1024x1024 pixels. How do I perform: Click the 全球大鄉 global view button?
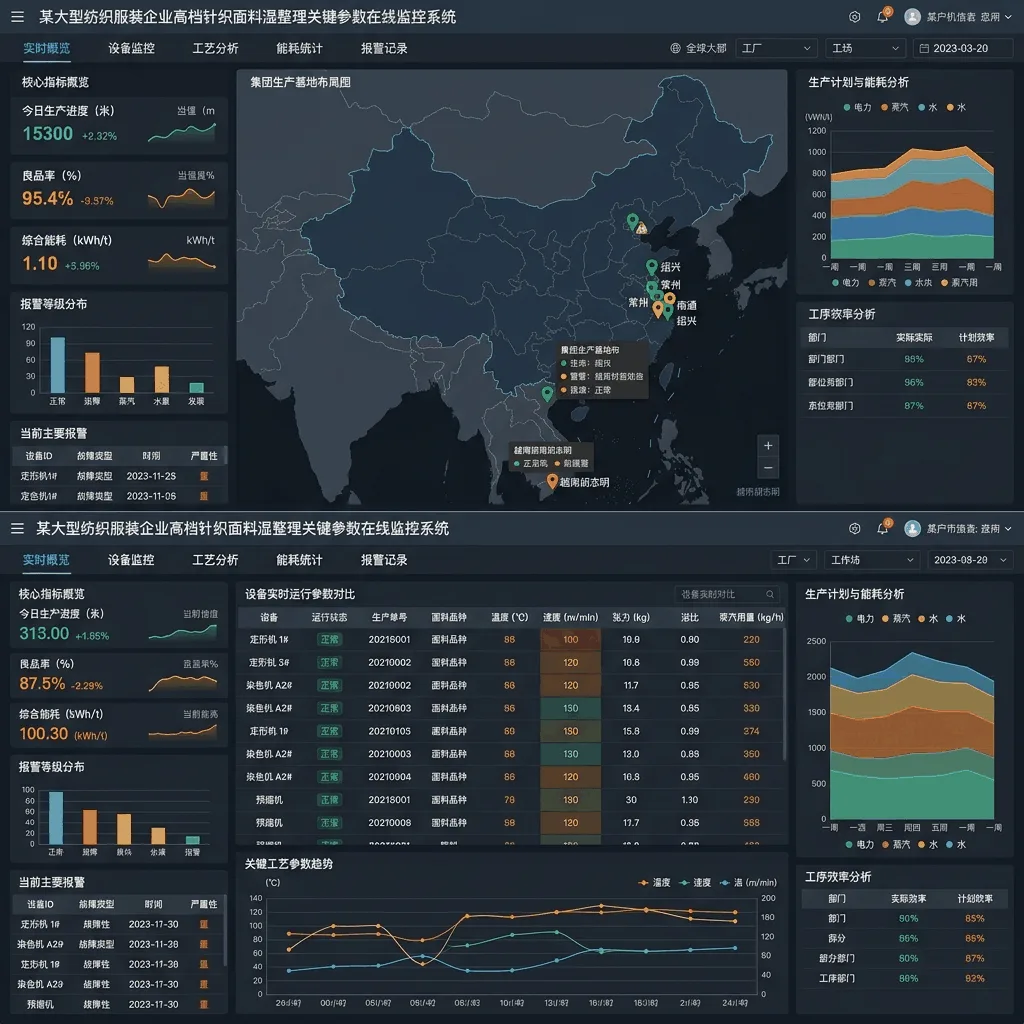pyautogui.click(x=698, y=48)
